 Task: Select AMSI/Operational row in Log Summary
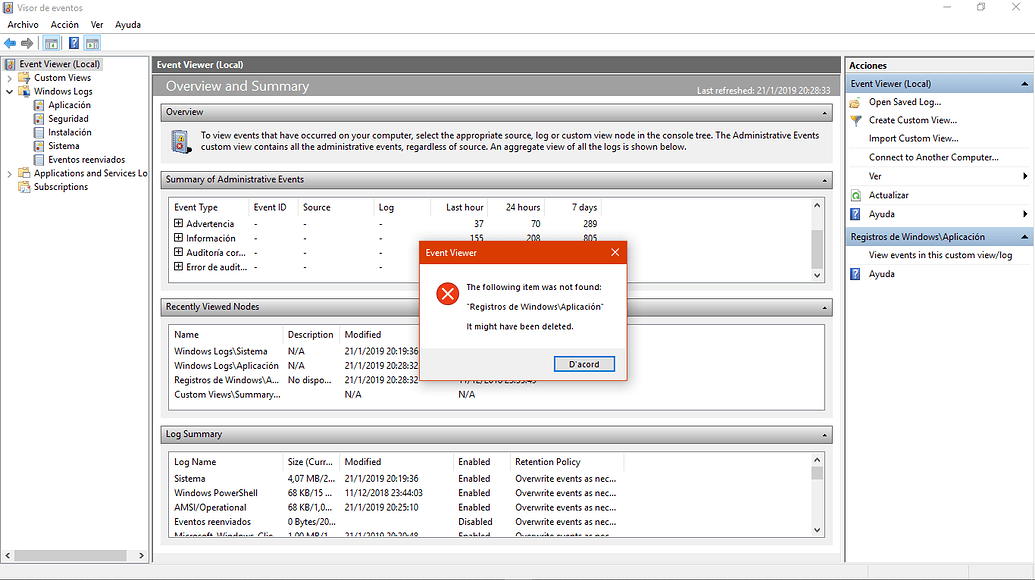tap(395, 507)
